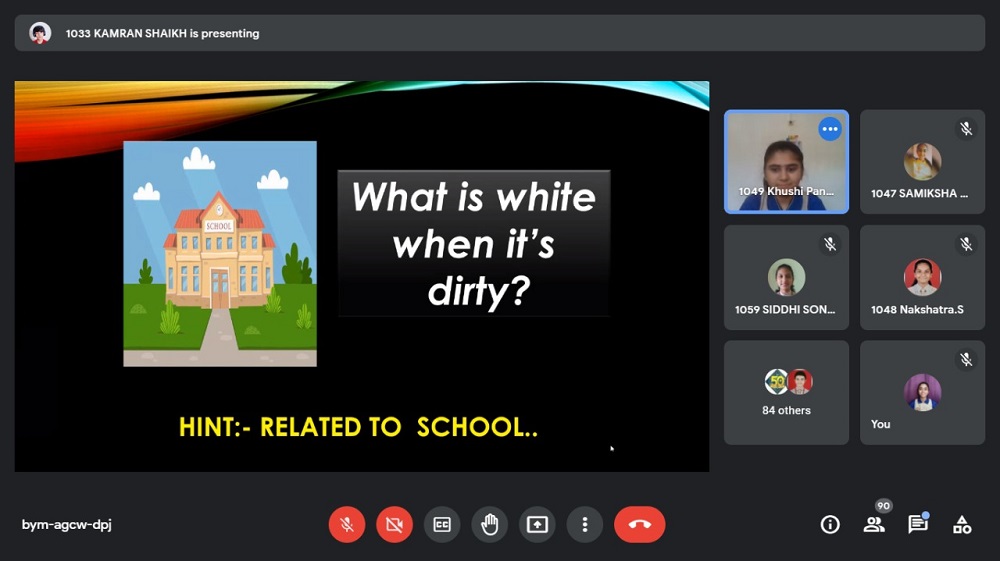Click the 1048 Nakshatra.S participant tile
This screenshot has width=1000, height=561.
(922, 277)
